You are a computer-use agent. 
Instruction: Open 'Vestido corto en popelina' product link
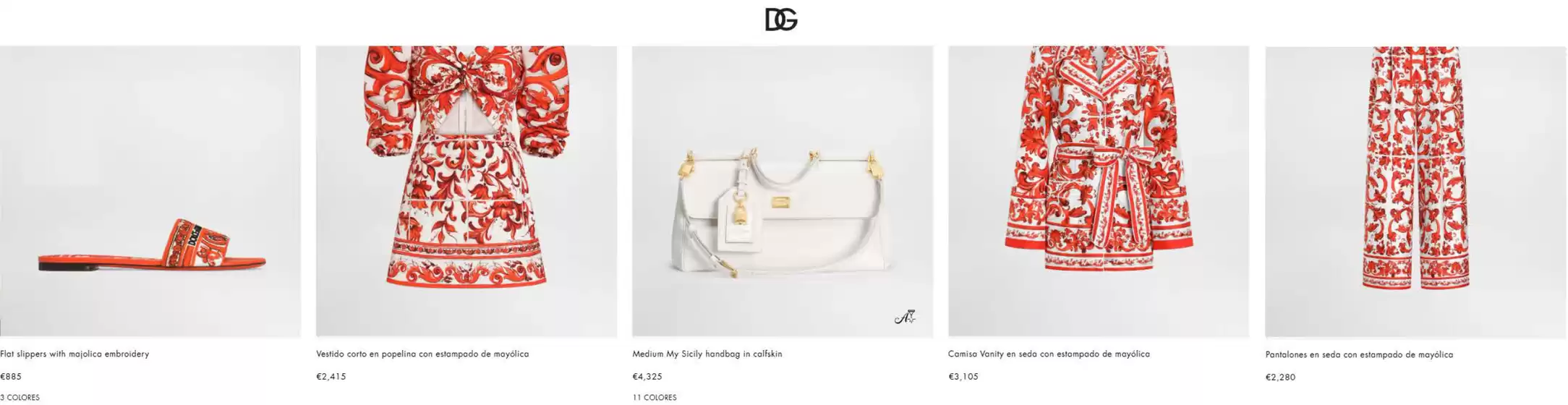tap(422, 354)
